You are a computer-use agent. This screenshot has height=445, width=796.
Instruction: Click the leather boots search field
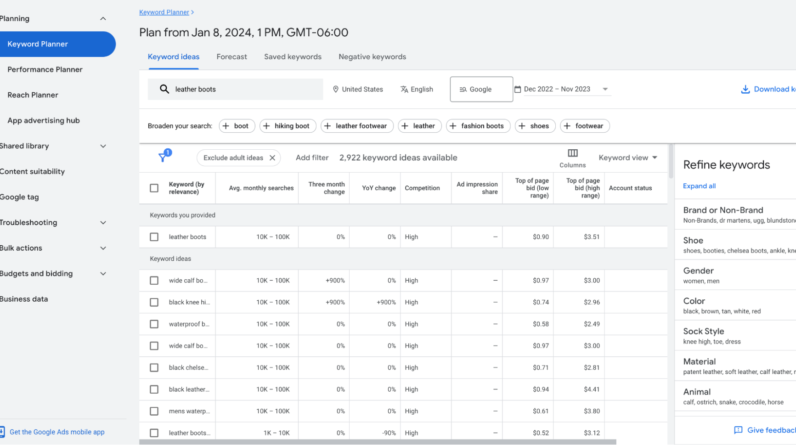(235, 89)
